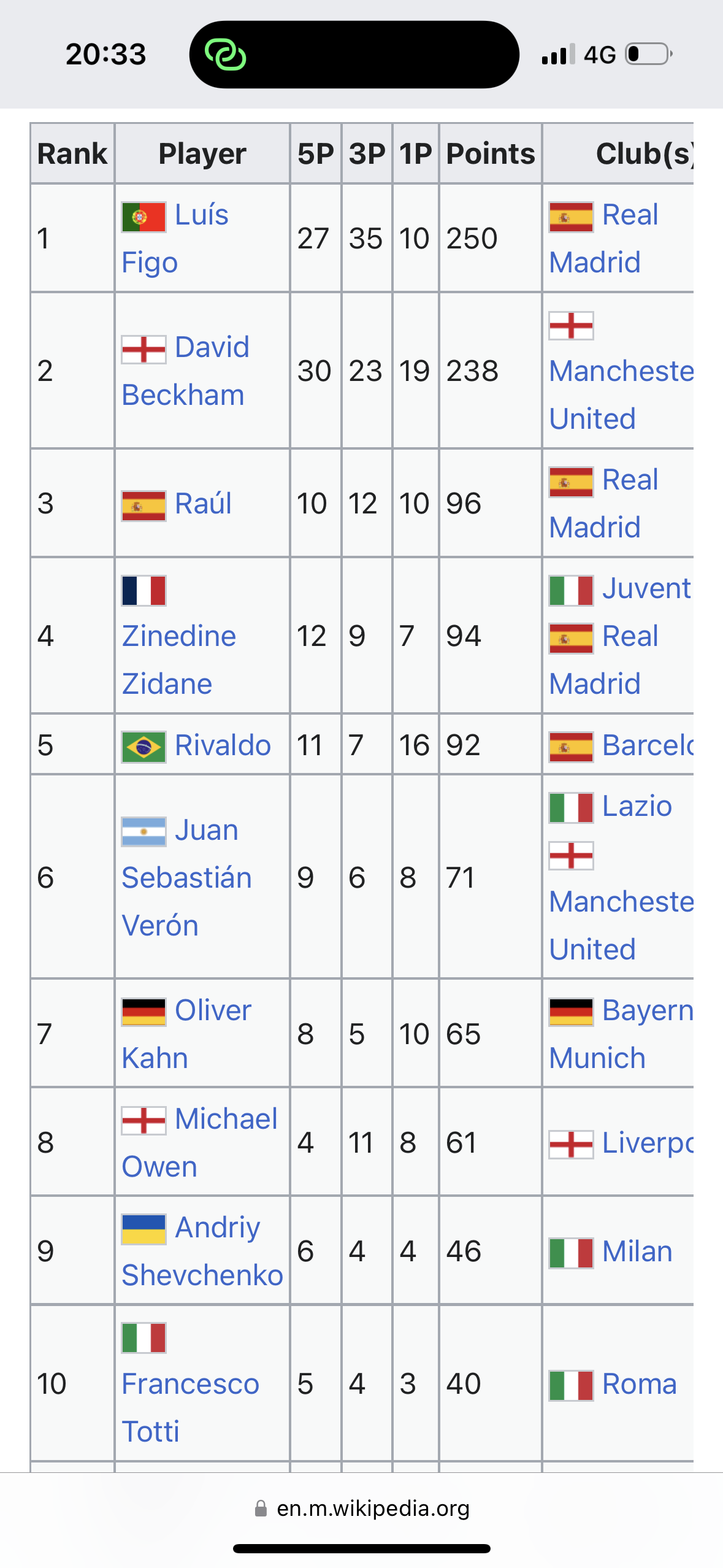
Task: Tap the green link icon in Dynamic Island
Action: click(x=225, y=55)
